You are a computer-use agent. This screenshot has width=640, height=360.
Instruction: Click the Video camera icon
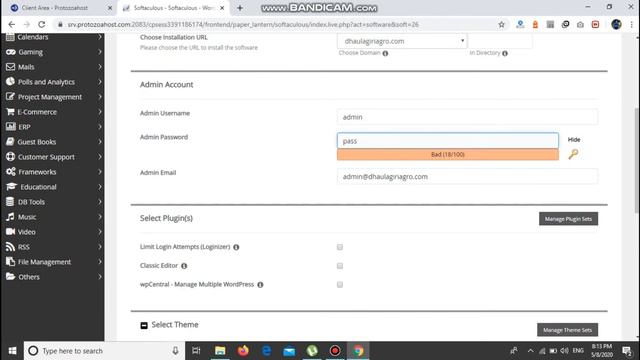click(11, 232)
